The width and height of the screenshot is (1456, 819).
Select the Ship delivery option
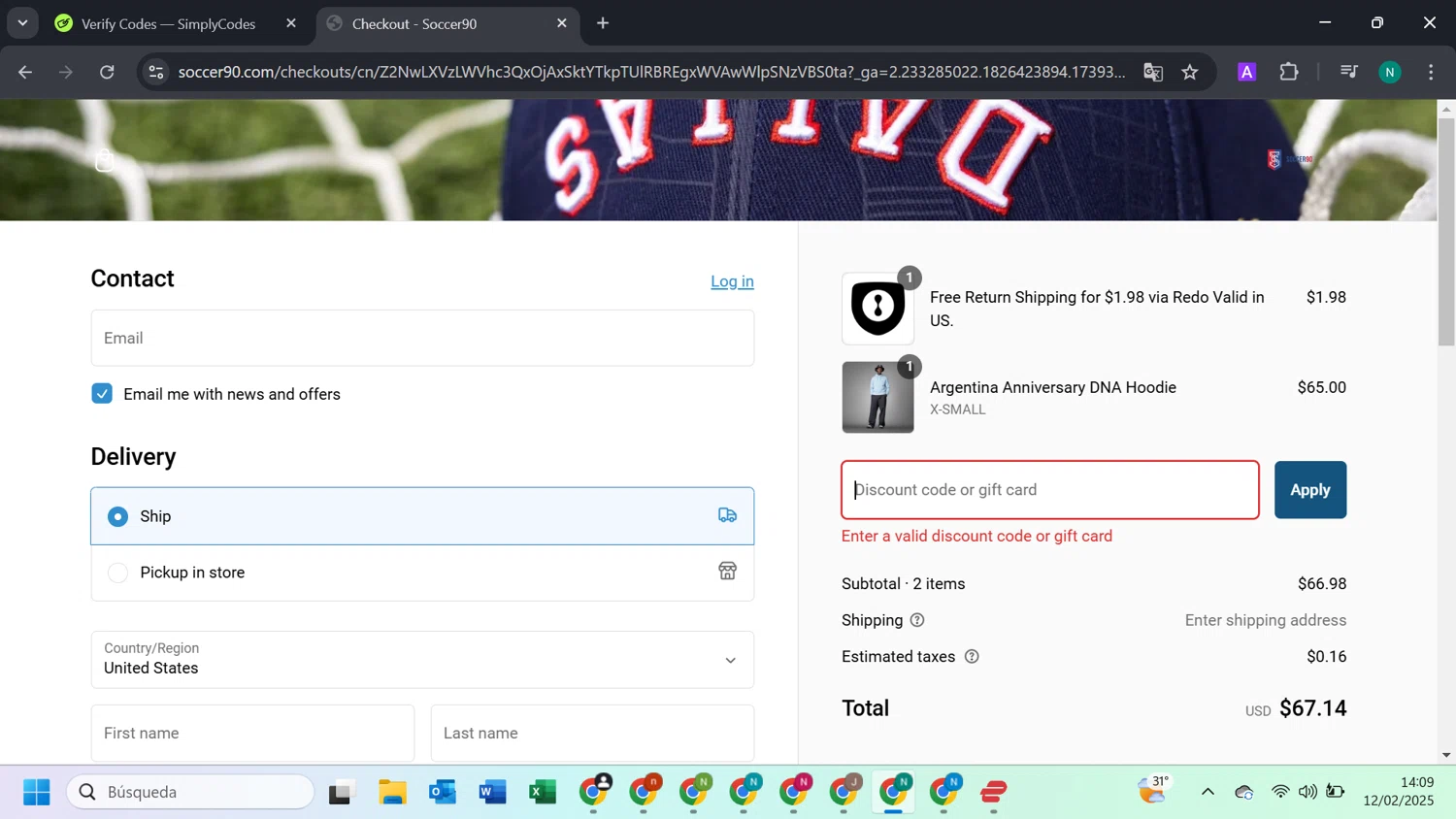click(422, 516)
